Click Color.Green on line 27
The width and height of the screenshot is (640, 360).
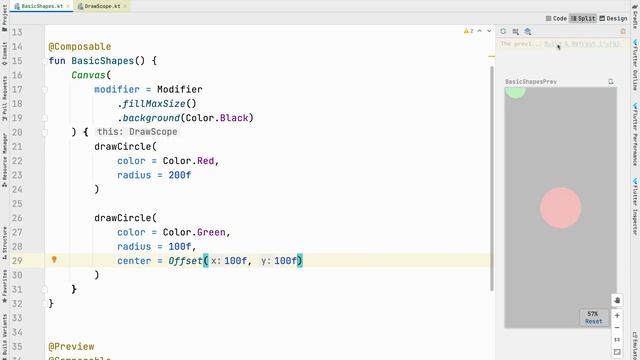[194, 232]
